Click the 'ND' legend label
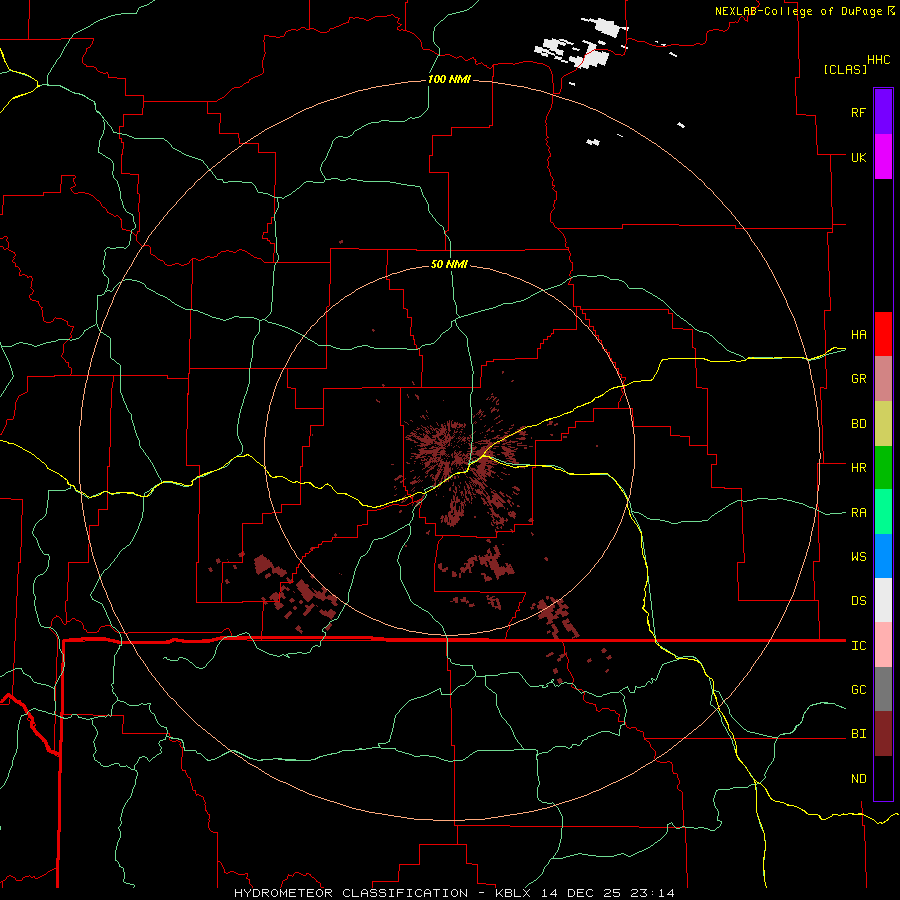 point(858,778)
